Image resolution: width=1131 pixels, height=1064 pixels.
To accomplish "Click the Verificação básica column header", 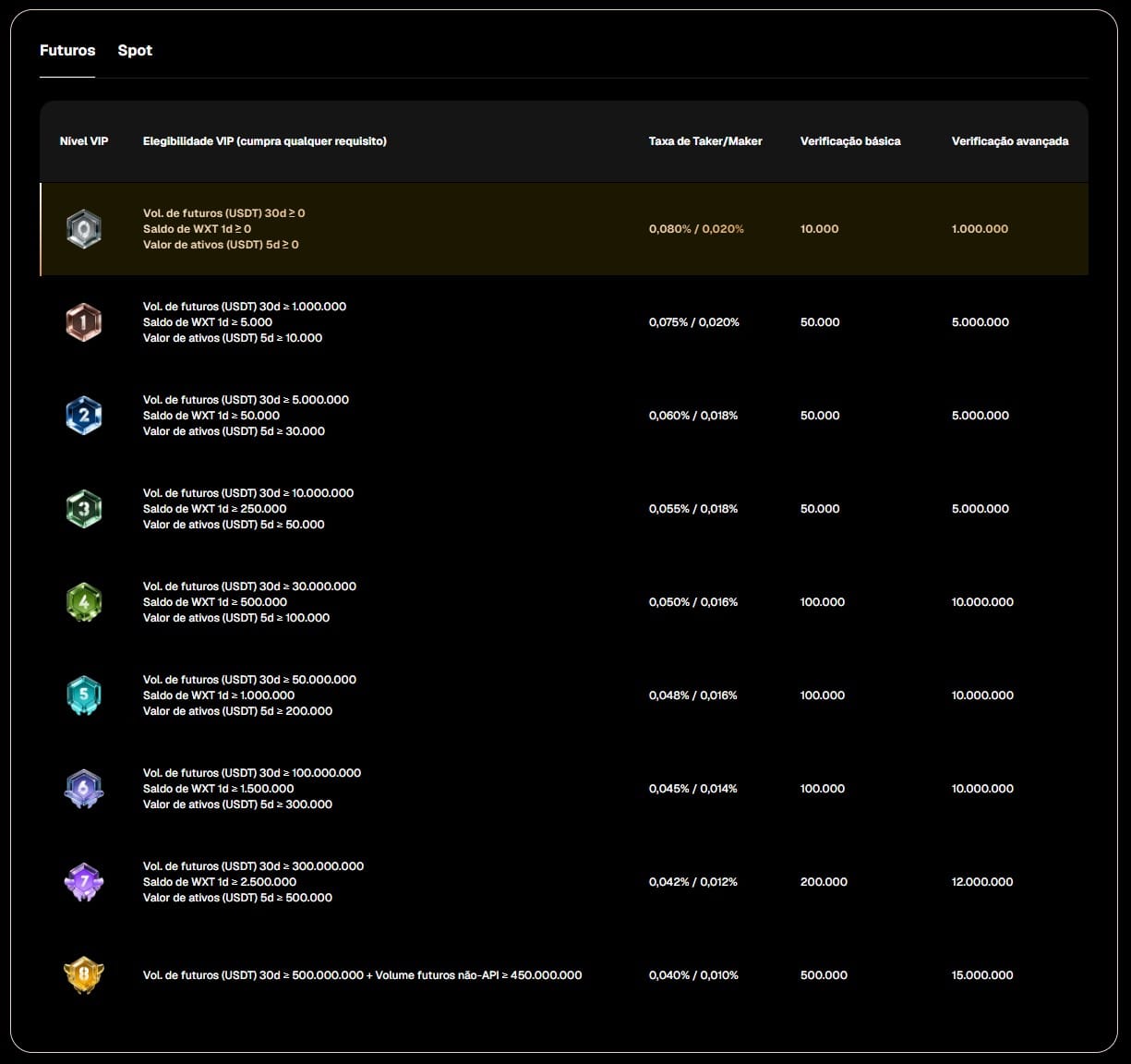I will [850, 141].
